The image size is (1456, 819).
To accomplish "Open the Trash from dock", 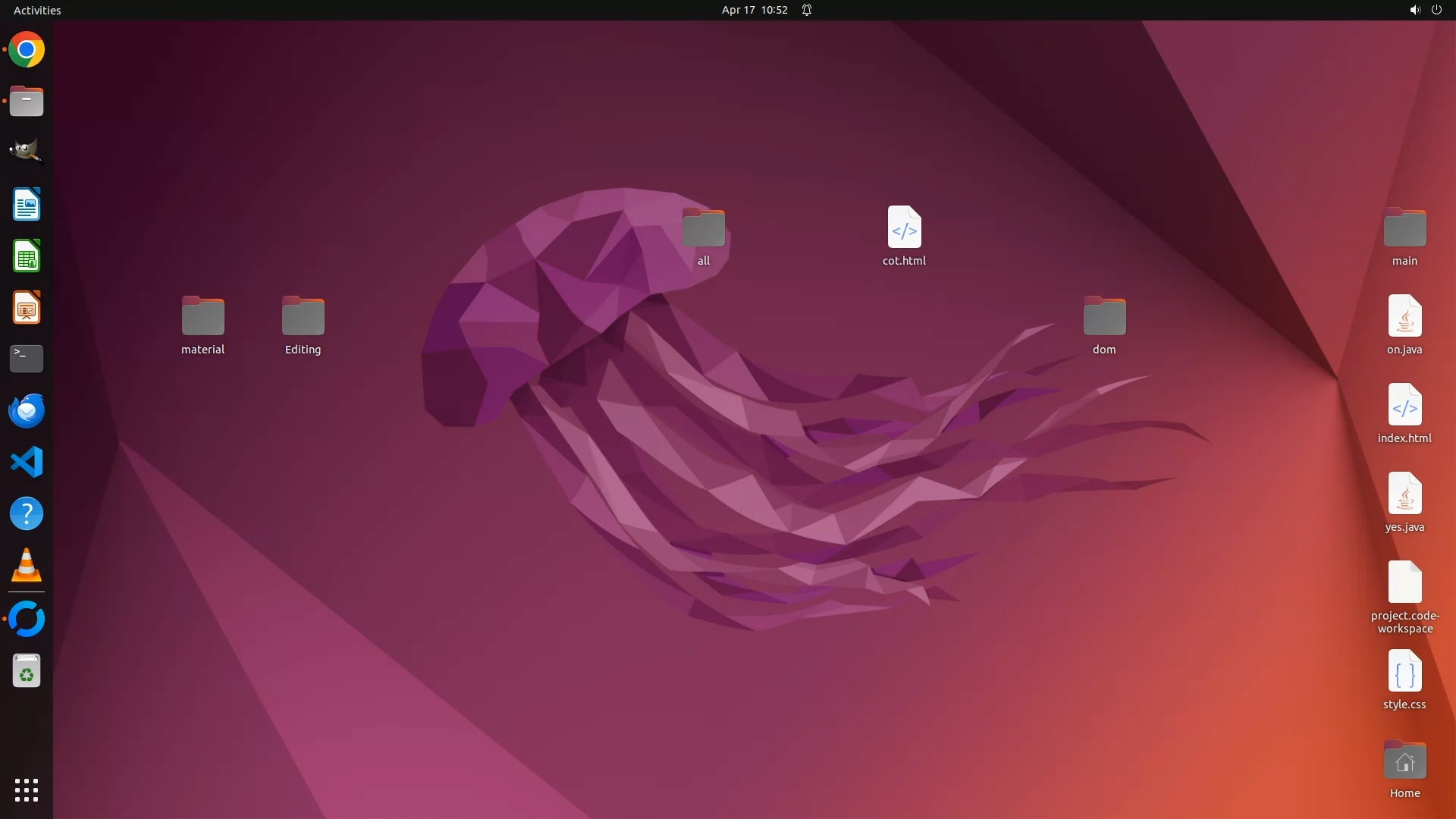I will (x=27, y=671).
